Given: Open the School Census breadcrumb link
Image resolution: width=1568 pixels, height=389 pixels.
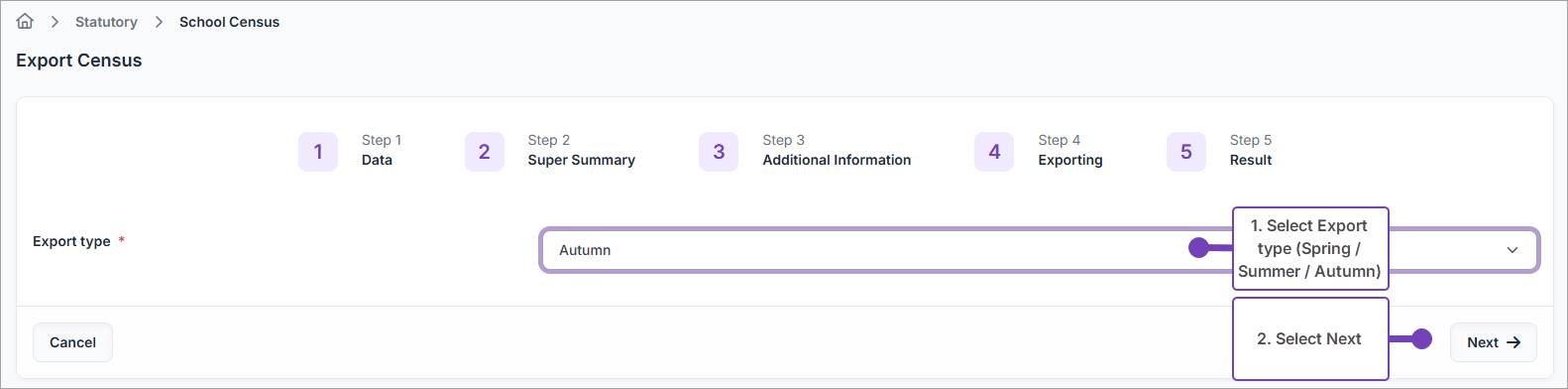Looking at the screenshot, I should [229, 22].
